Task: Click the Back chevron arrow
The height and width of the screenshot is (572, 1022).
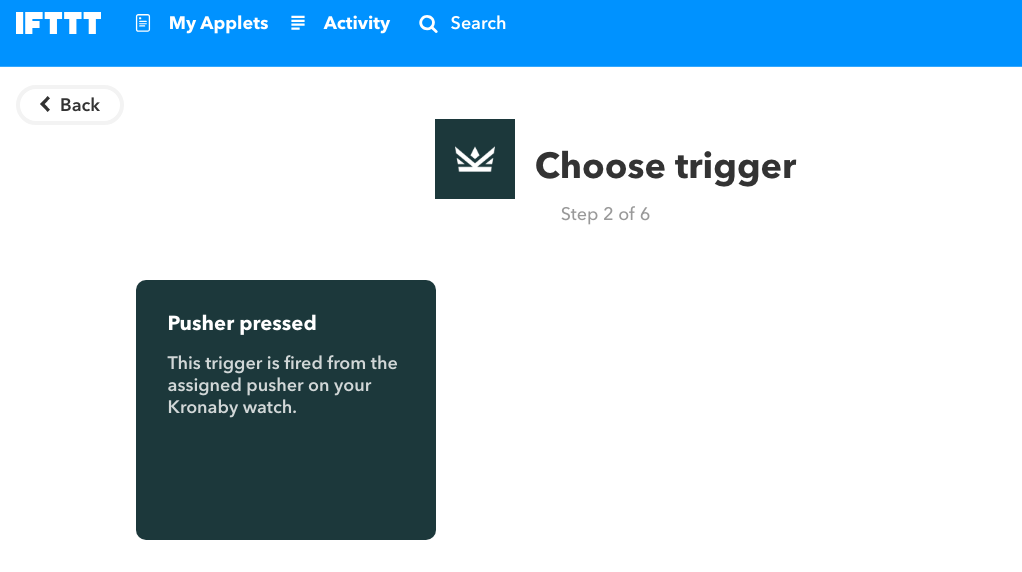Action: tap(45, 104)
